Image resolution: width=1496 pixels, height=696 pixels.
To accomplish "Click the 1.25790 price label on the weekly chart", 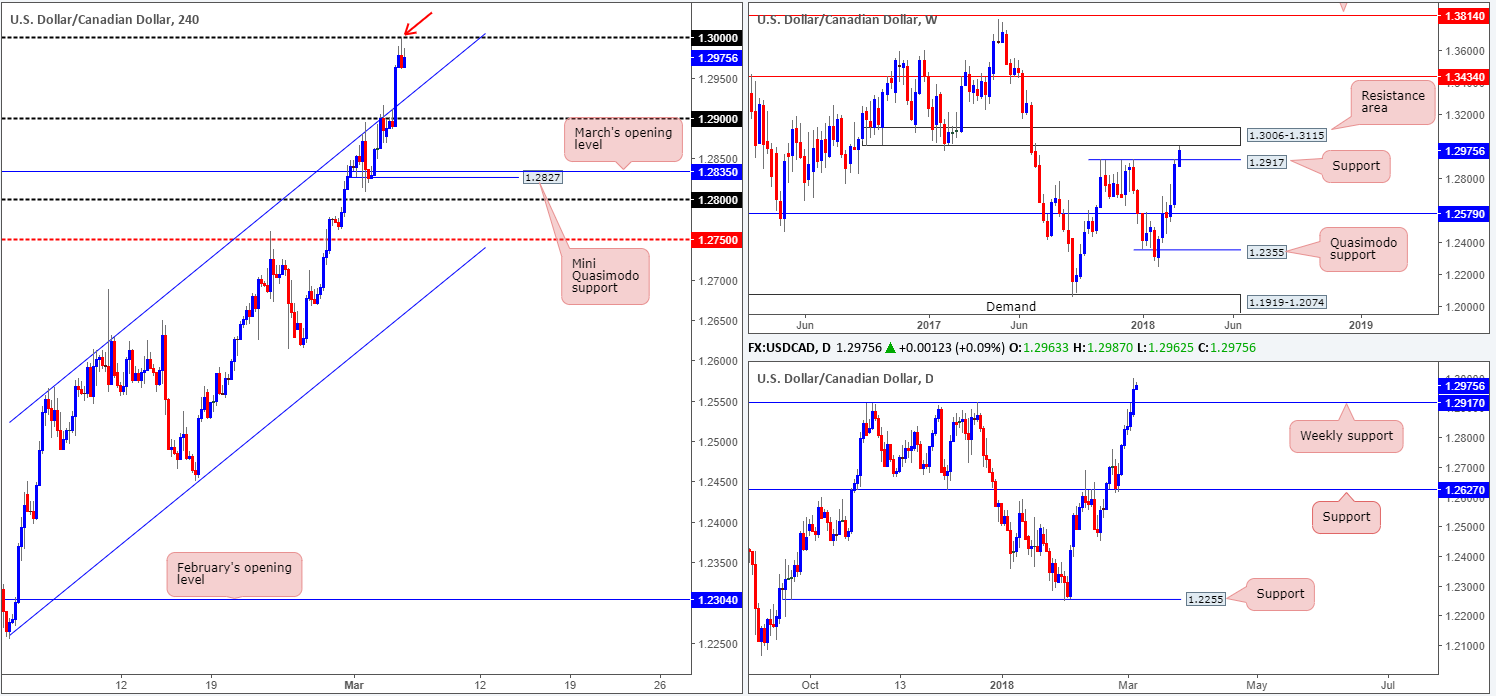I will click(x=1465, y=214).
